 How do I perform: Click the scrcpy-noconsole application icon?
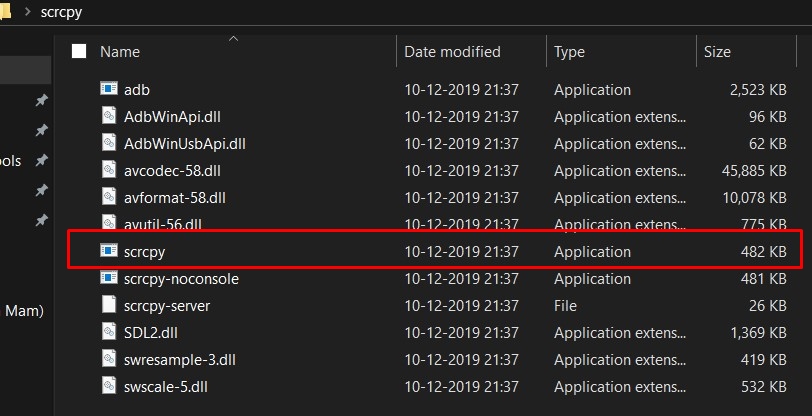(x=109, y=278)
